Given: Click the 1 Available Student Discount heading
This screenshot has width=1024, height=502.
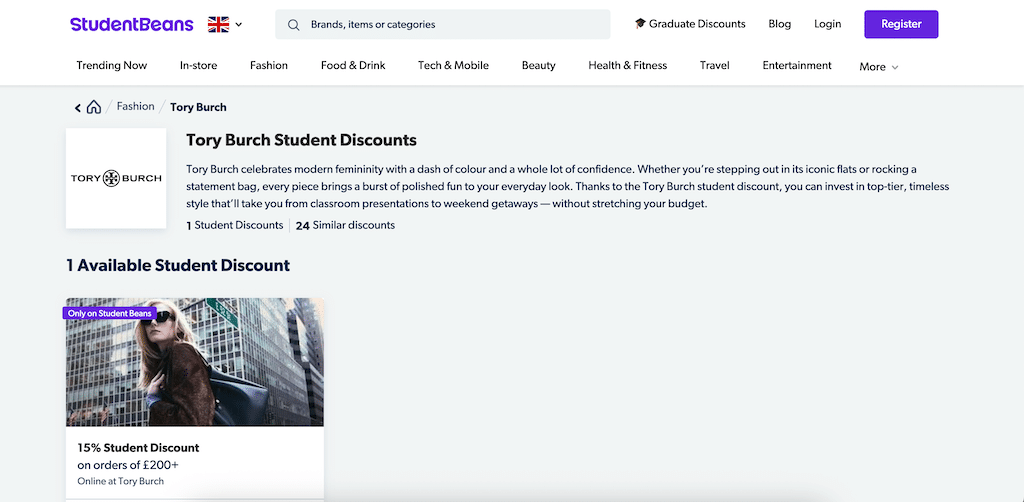Looking at the screenshot, I should click(178, 265).
